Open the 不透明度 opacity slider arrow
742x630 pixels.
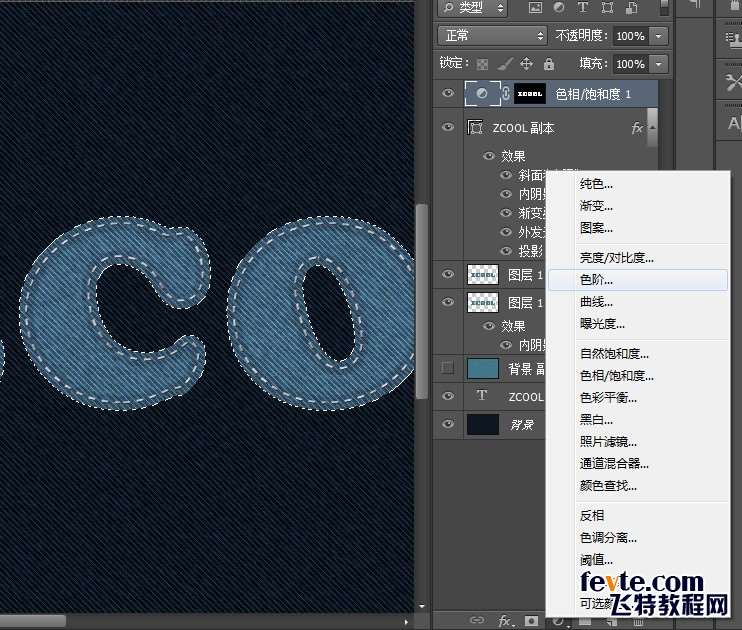(658, 36)
